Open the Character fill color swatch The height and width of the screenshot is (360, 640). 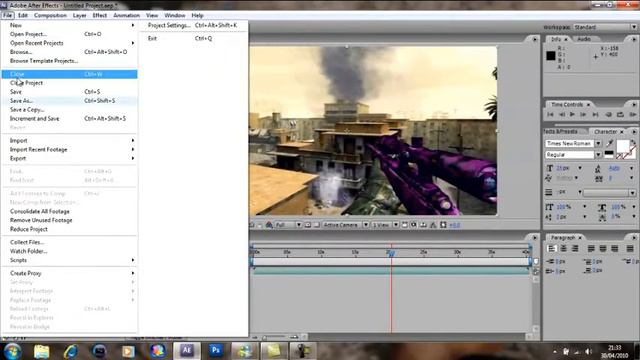pos(622,146)
